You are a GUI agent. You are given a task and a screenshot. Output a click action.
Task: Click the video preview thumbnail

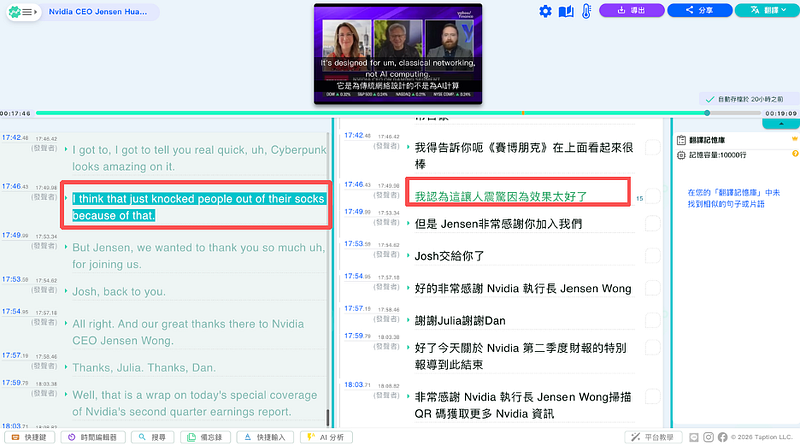click(398, 54)
